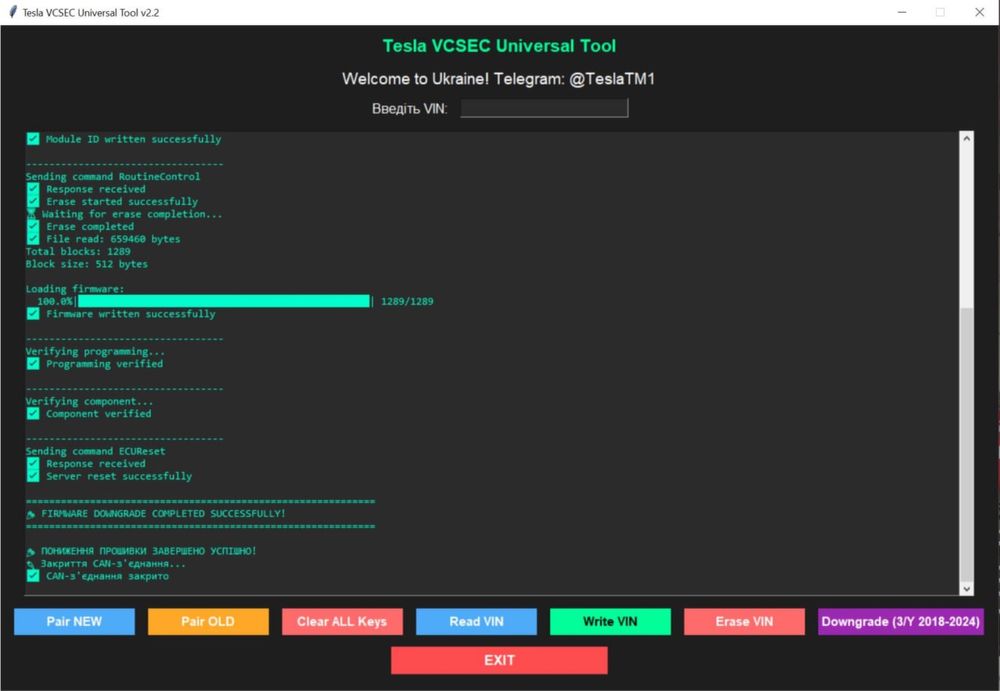
Task: Click the 'Total blocks: 1289' line
Action: click(78, 251)
